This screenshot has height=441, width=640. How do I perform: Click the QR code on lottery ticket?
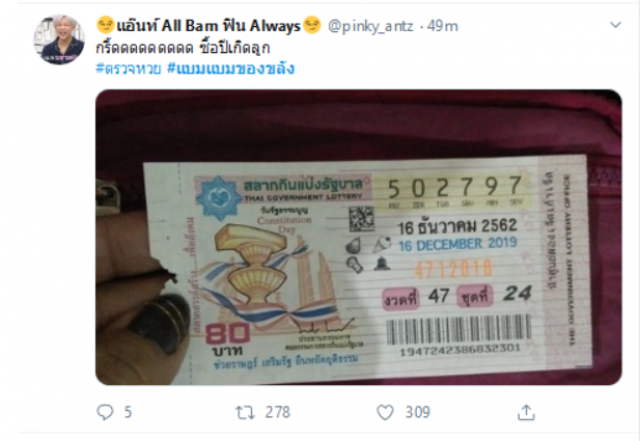pos(361,218)
